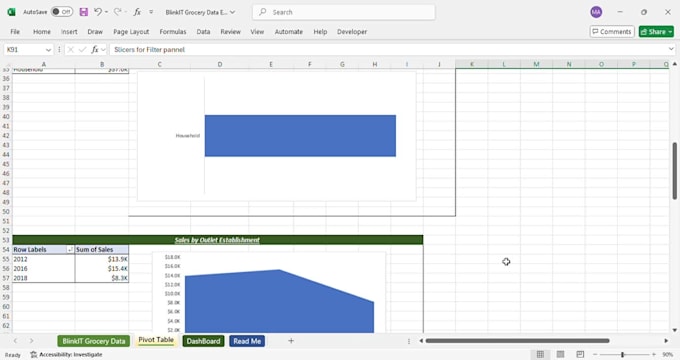Click the horizontal scrollbar thumb
The width and height of the screenshot is (680, 360).
[x=517, y=341]
